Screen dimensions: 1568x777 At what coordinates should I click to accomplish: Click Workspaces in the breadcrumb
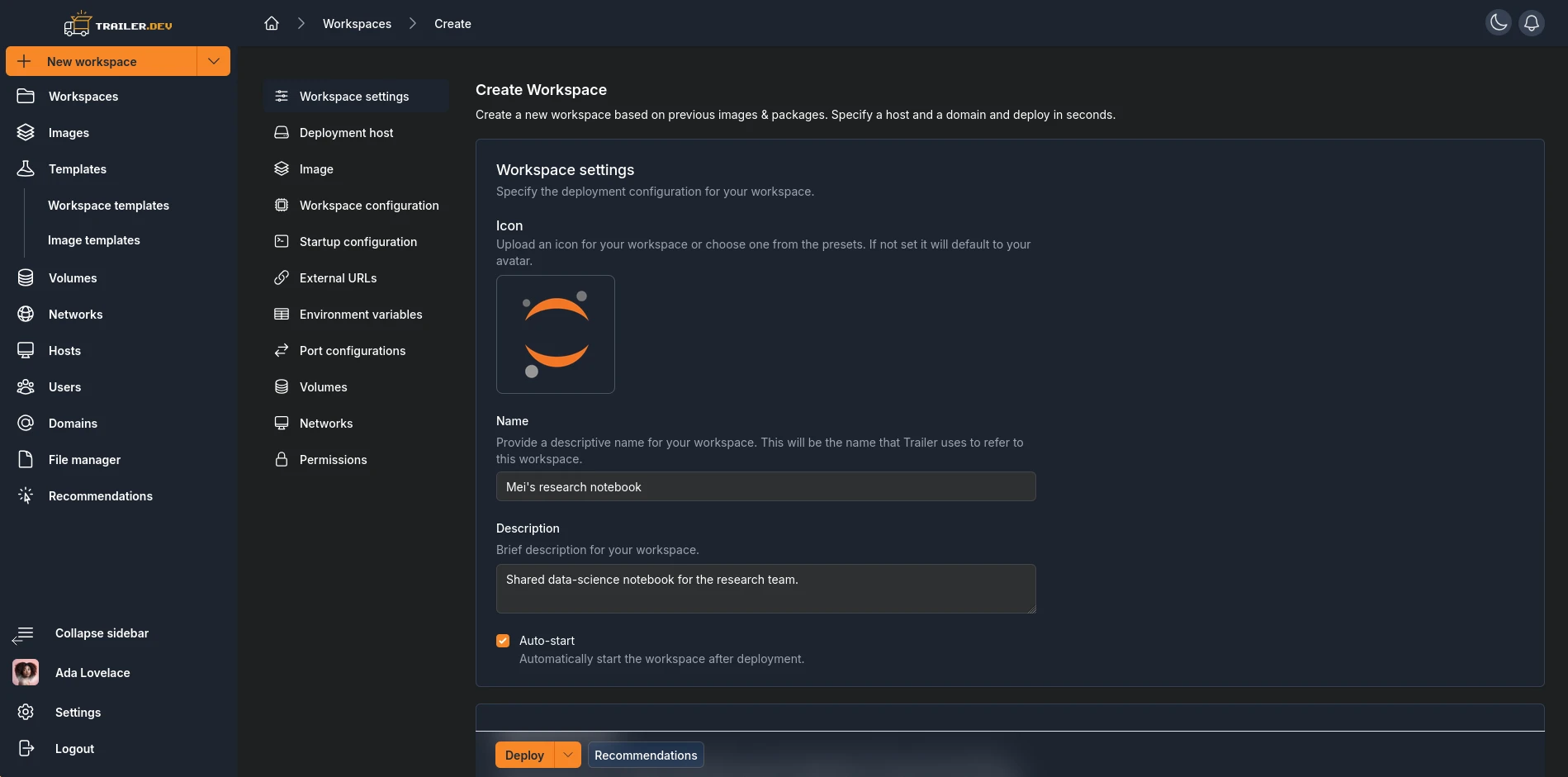pos(357,23)
